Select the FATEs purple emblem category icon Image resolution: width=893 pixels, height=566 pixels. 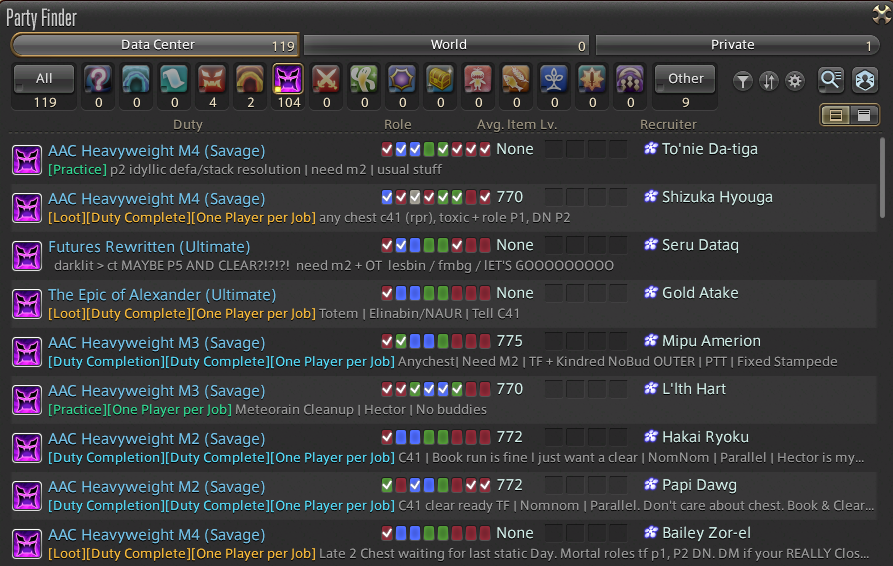coord(402,79)
